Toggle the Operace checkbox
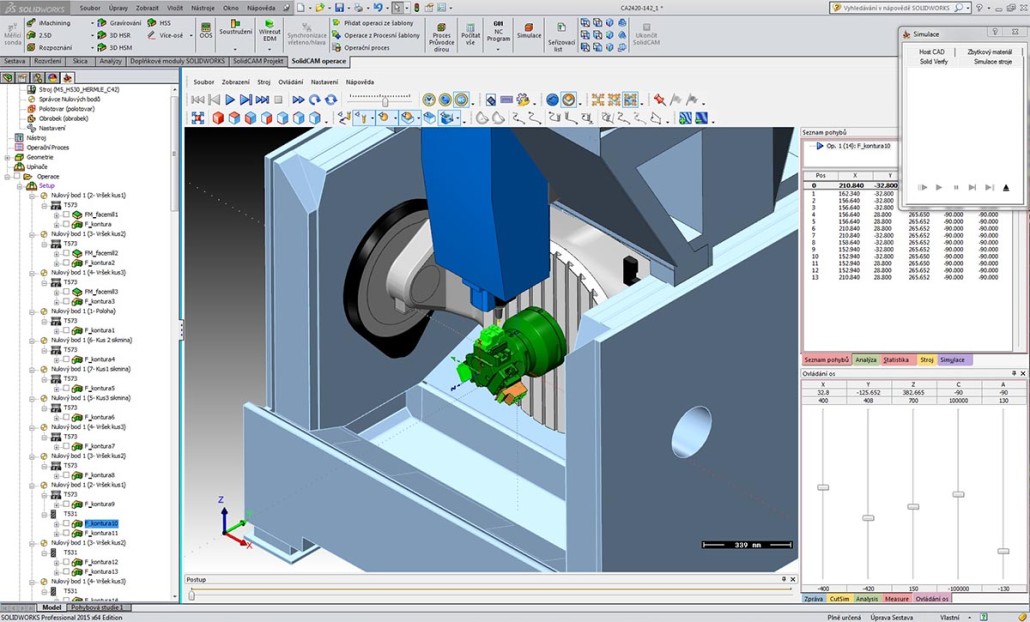 [16, 177]
